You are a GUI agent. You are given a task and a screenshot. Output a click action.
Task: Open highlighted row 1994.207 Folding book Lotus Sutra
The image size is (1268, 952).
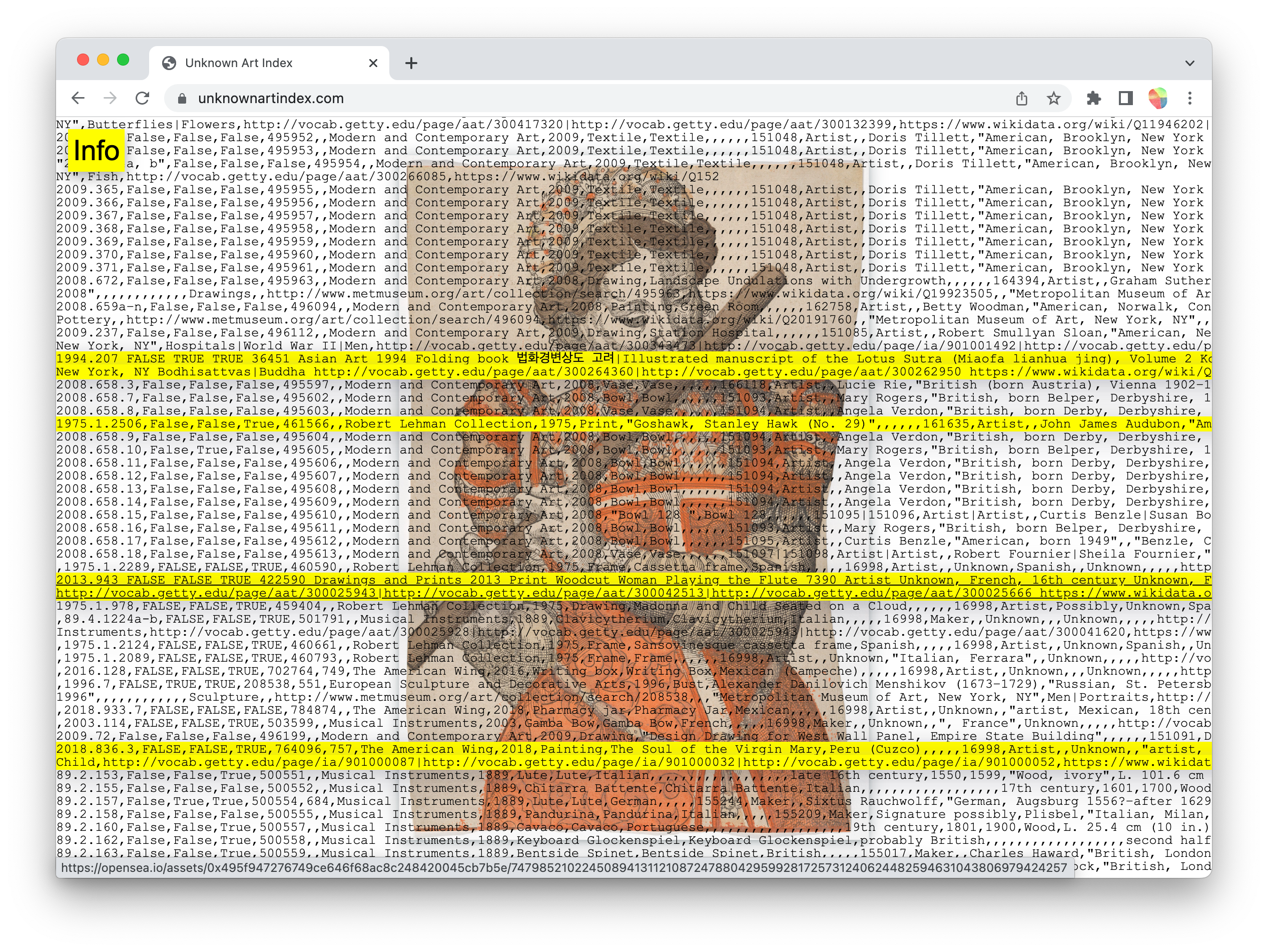coord(633,365)
